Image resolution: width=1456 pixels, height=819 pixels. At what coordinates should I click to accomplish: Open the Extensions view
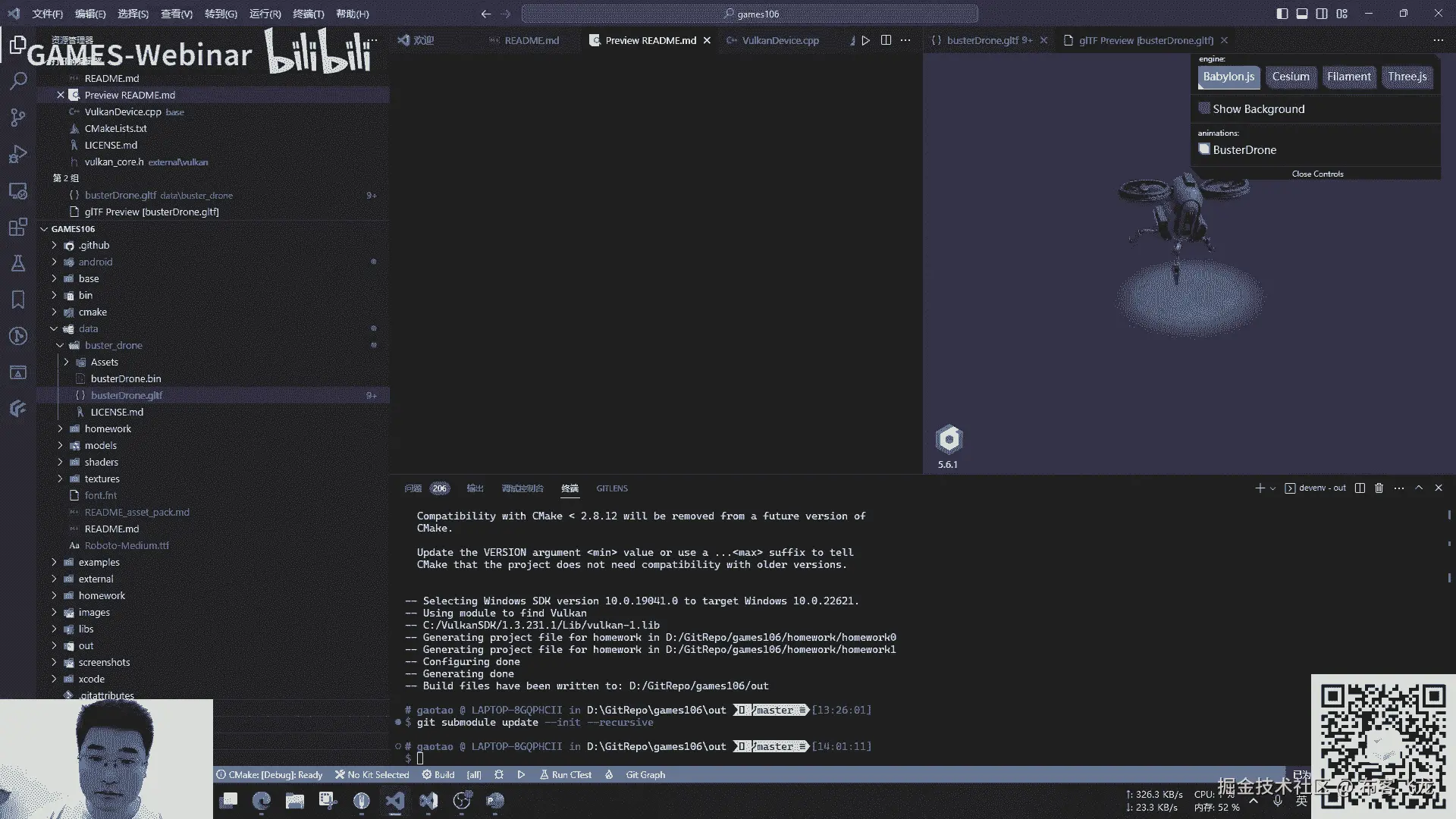pyautogui.click(x=18, y=227)
